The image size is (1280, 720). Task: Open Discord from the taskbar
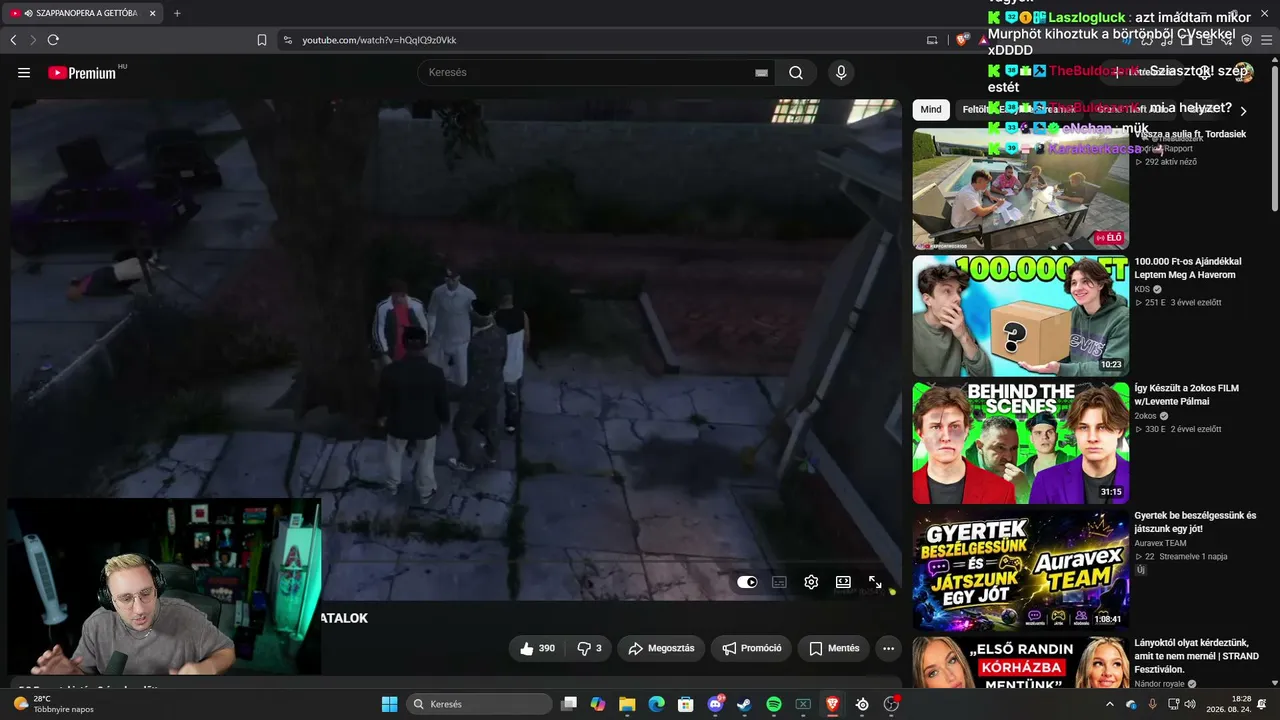(715, 704)
